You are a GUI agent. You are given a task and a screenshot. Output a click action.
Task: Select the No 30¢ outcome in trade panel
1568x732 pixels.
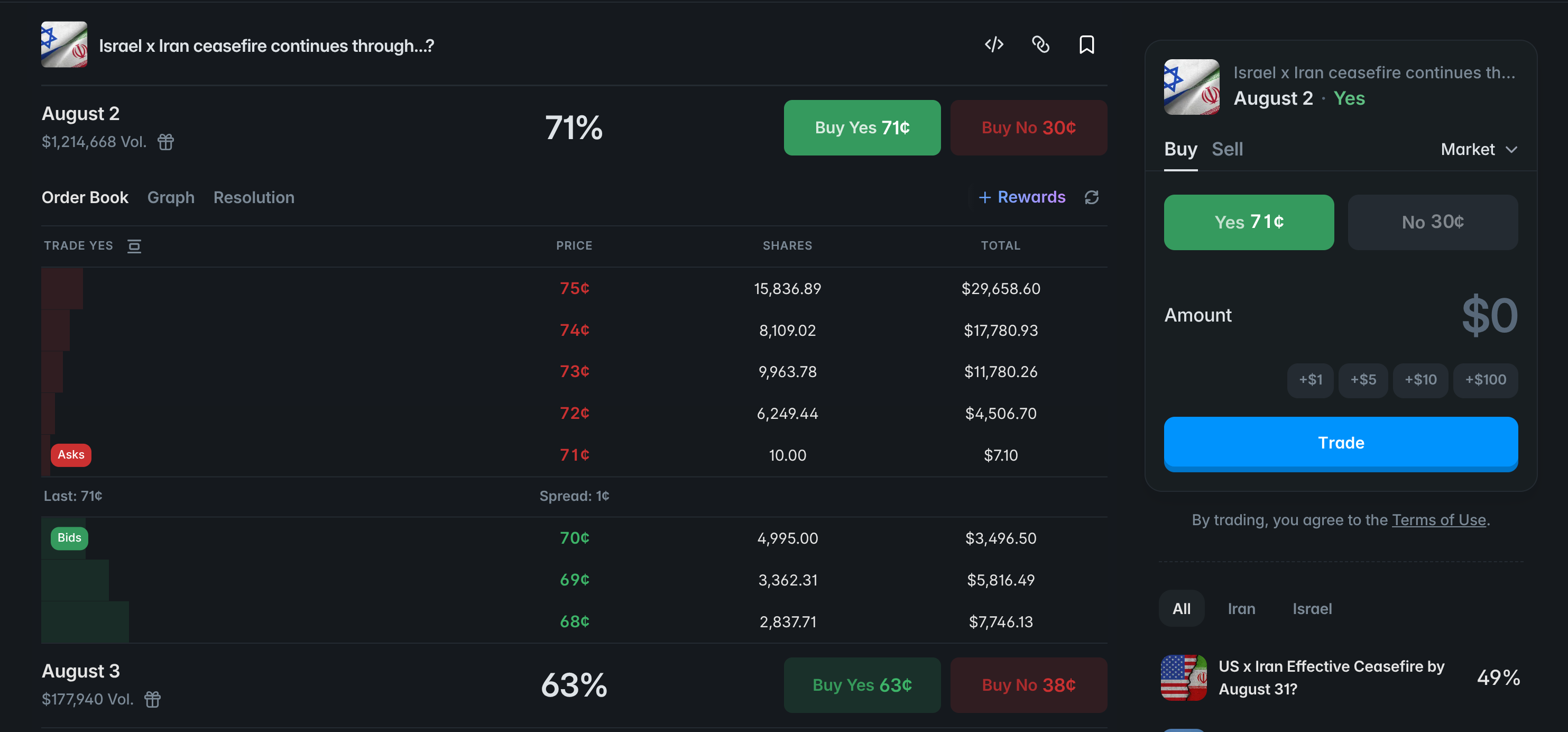pos(1432,222)
